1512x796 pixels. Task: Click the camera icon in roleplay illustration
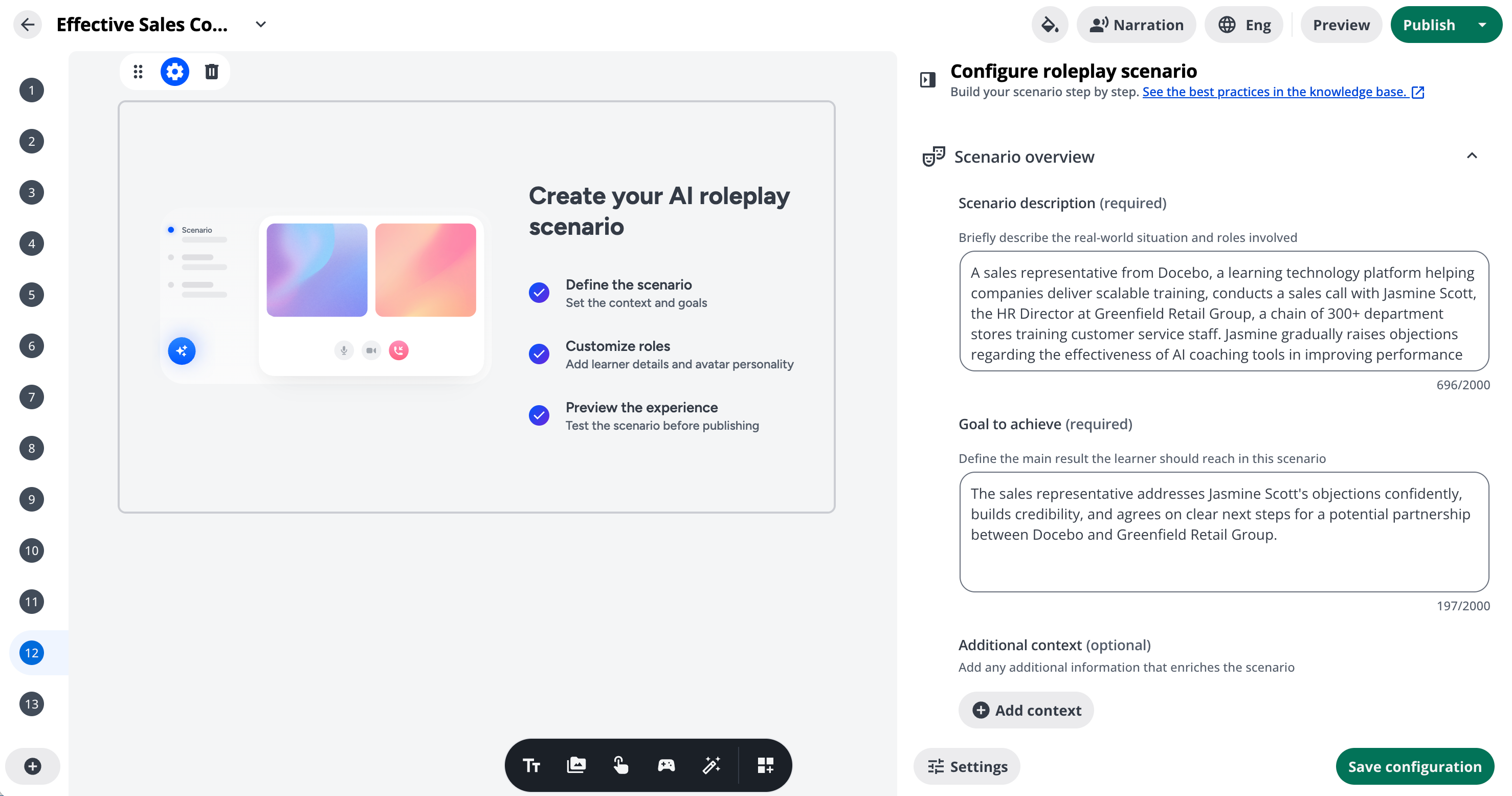coord(371,350)
